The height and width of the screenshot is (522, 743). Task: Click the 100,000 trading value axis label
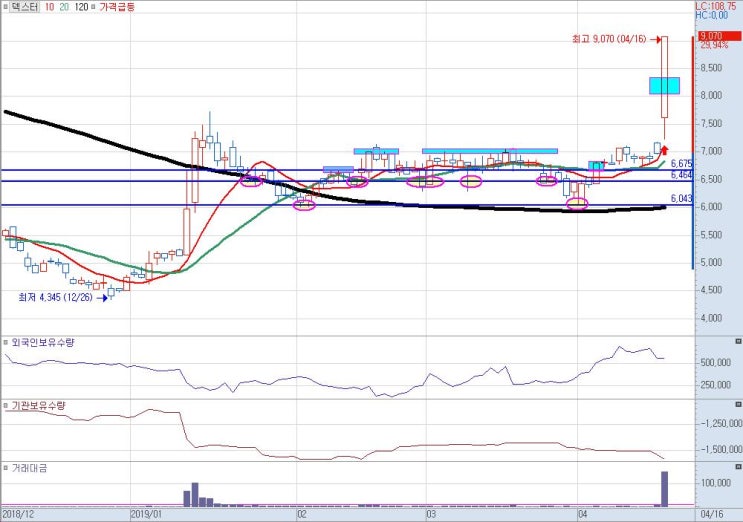(716, 483)
